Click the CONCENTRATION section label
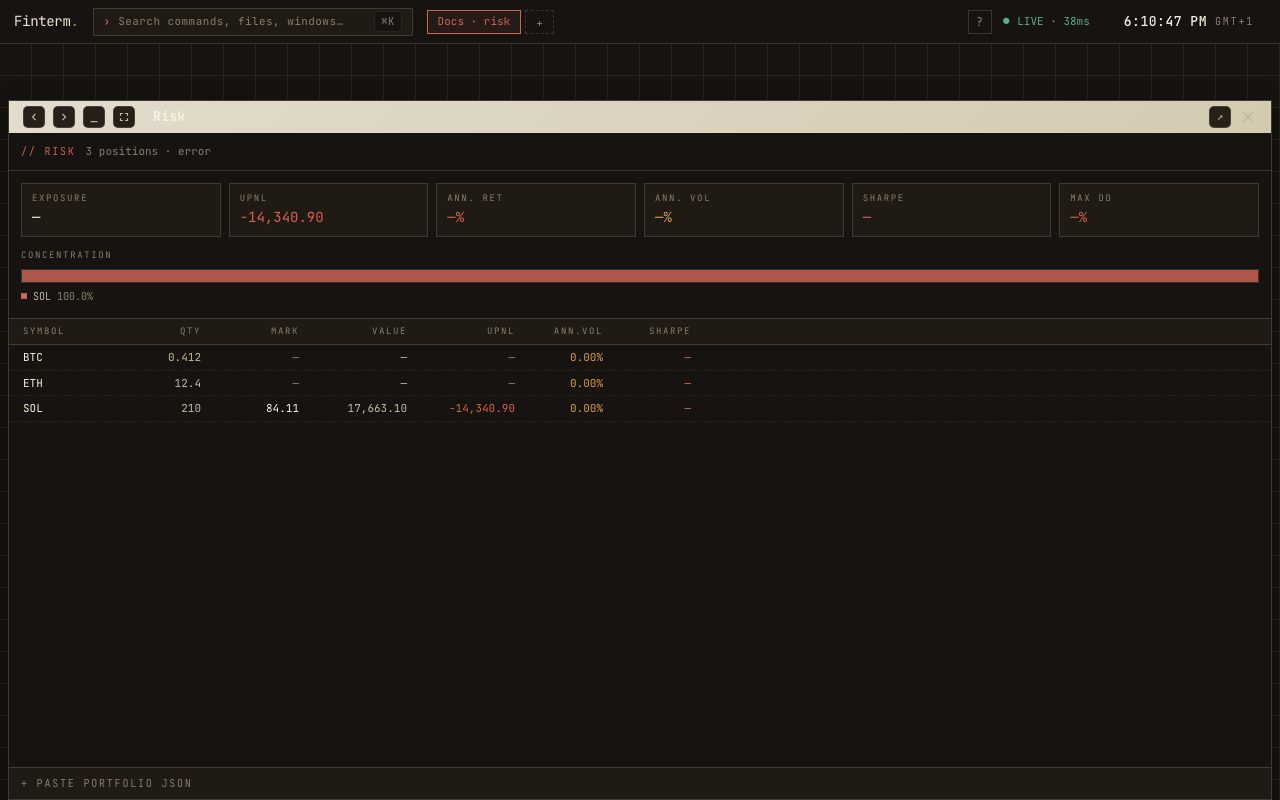 click(67, 256)
